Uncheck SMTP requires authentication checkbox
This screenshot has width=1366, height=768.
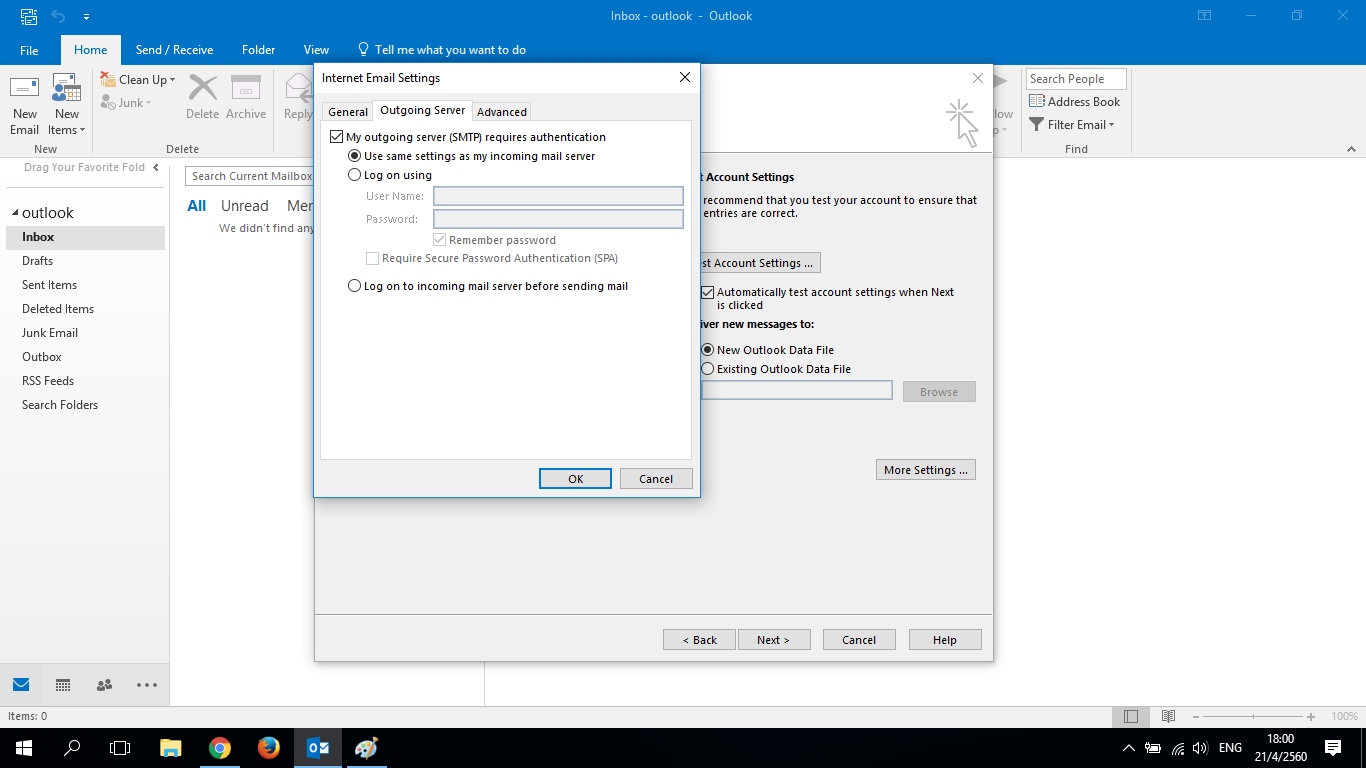[x=336, y=137]
